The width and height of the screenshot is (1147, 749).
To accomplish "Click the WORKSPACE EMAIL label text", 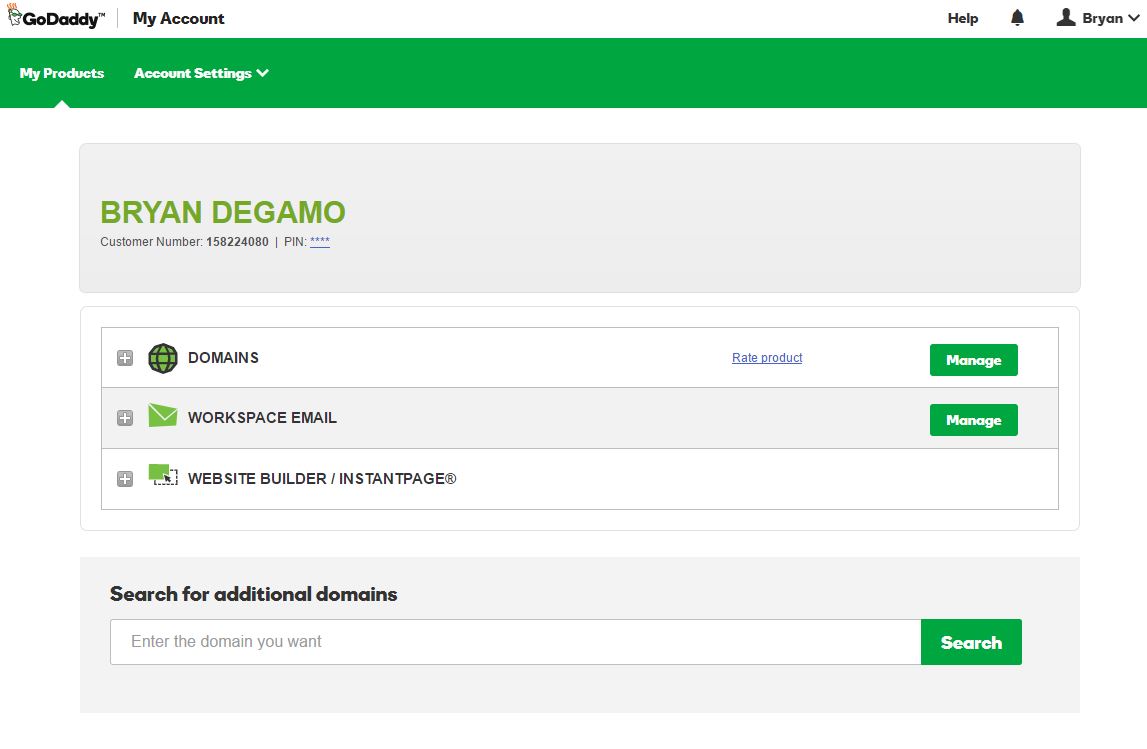I will click(262, 418).
